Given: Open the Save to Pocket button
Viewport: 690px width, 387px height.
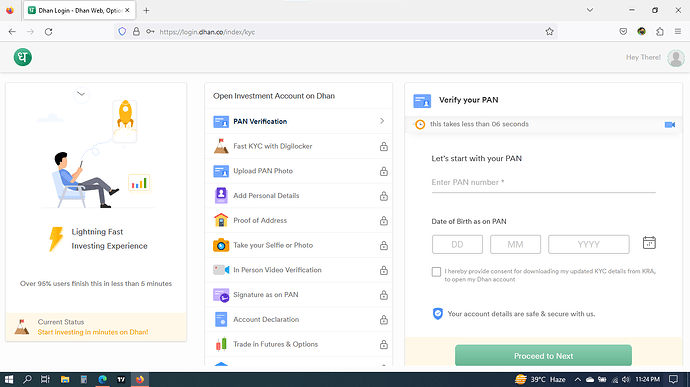Looking at the screenshot, I should click(x=623, y=32).
